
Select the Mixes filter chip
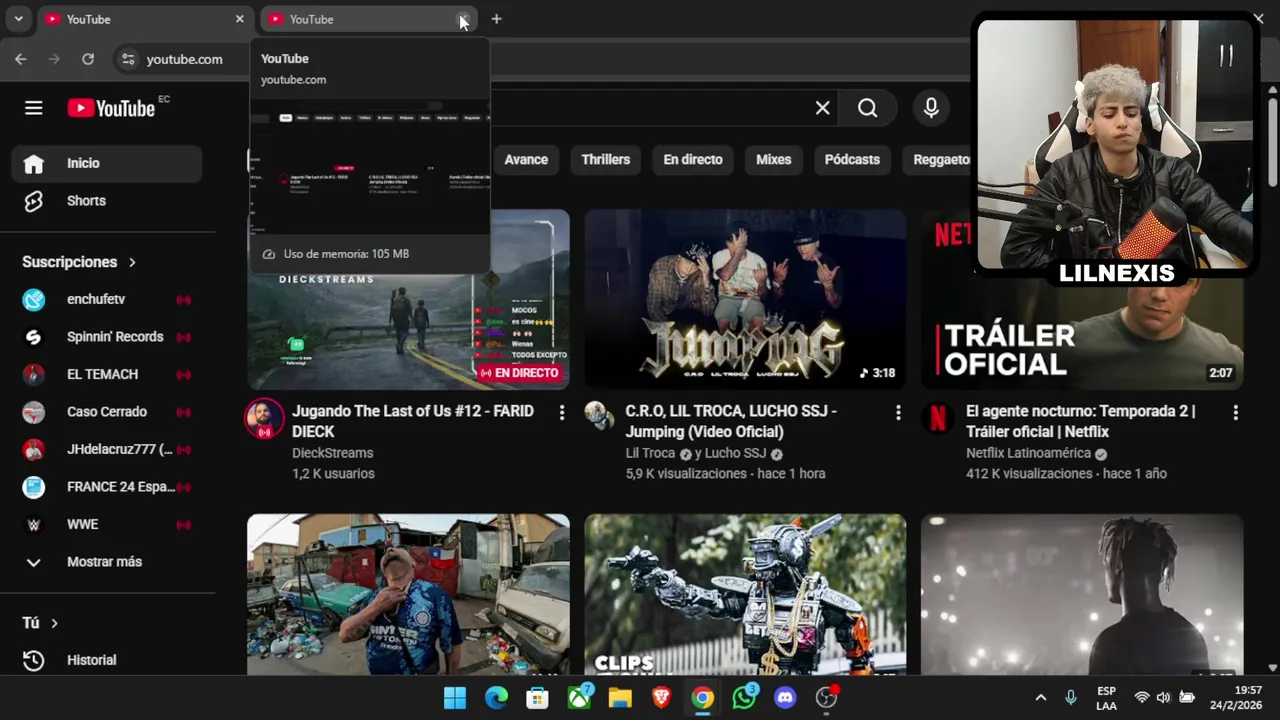coord(773,159)
